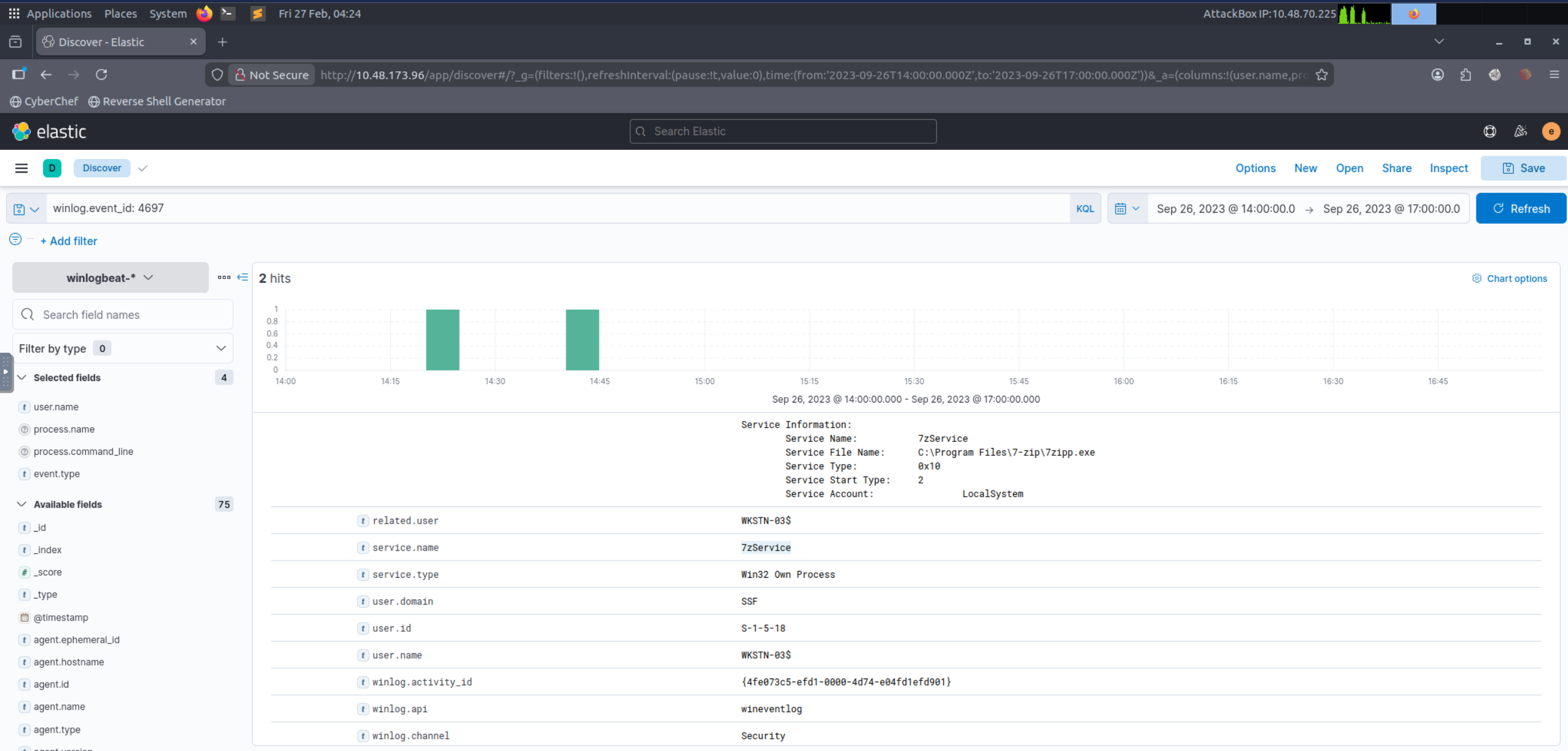Toggle the KQL query language switch
Image resolution: width=1568 pixels, height=751 pixels.
click(1084, 209)
